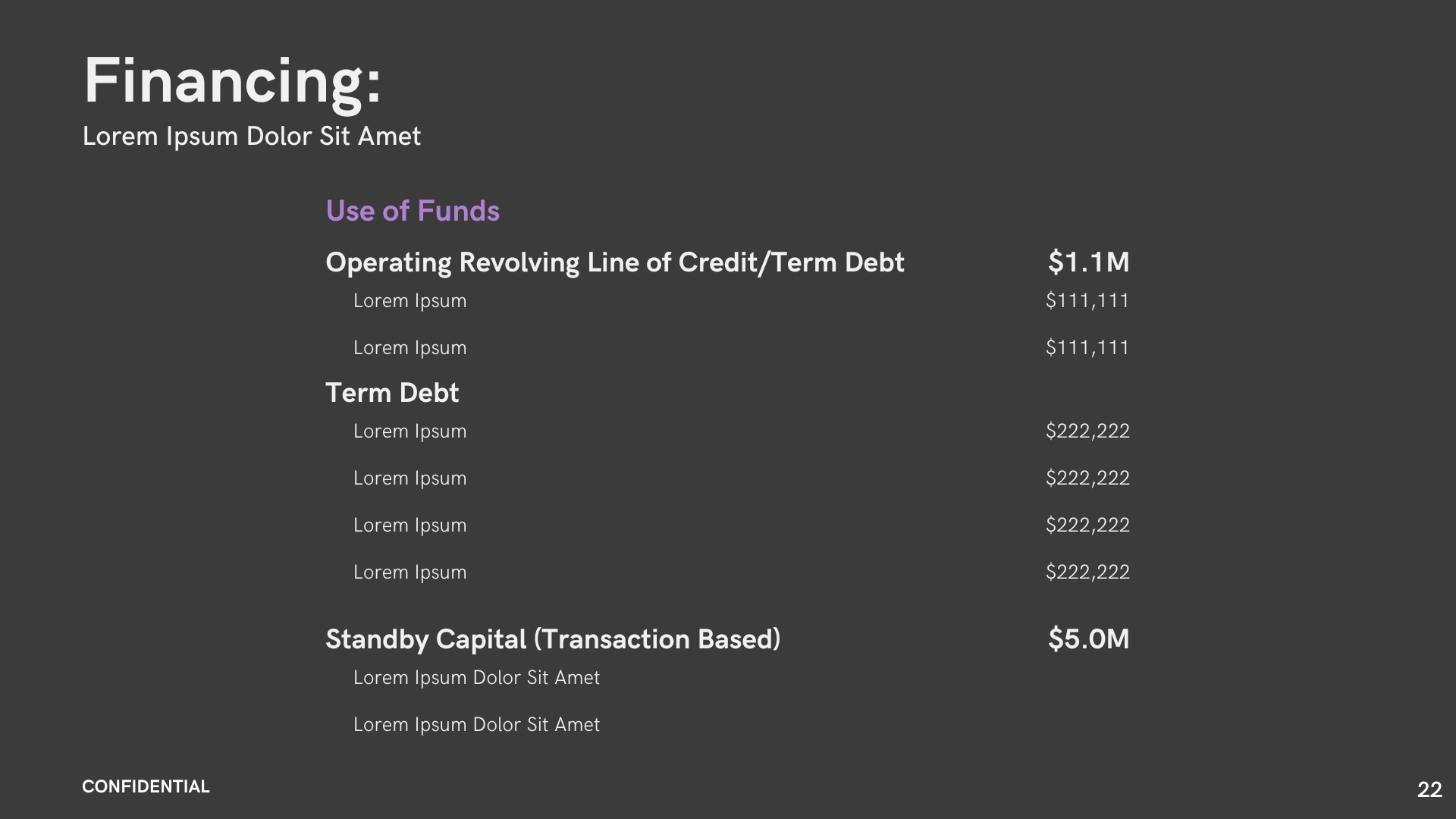Click the slide number 22
Viewport: 1456px width, 819px height.
[x=1429, y=789]
